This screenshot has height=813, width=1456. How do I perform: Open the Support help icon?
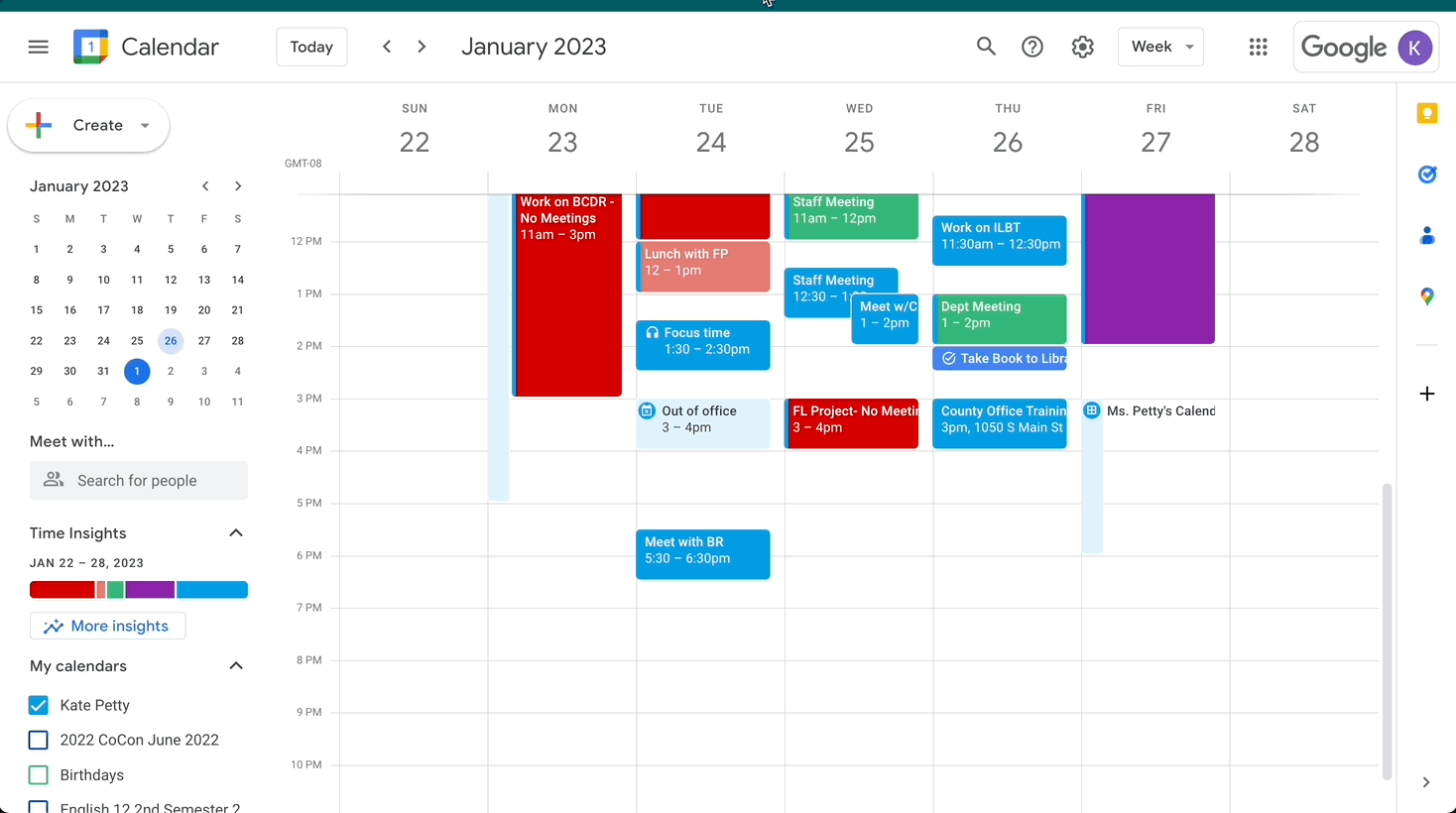click(1032, 47)
